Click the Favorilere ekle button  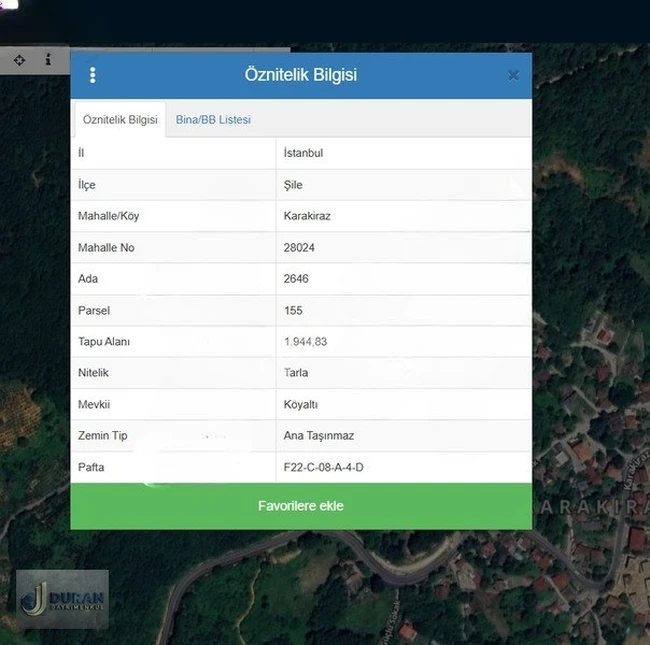[301, 506]
